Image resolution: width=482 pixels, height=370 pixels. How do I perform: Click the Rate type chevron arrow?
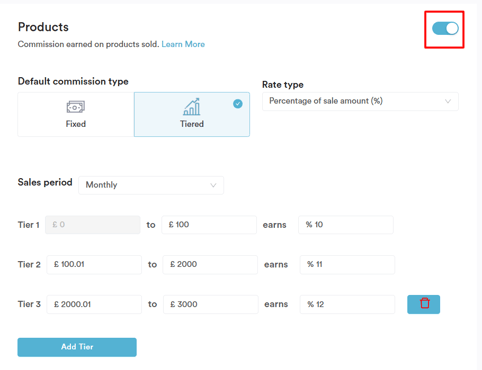point(448,101)
